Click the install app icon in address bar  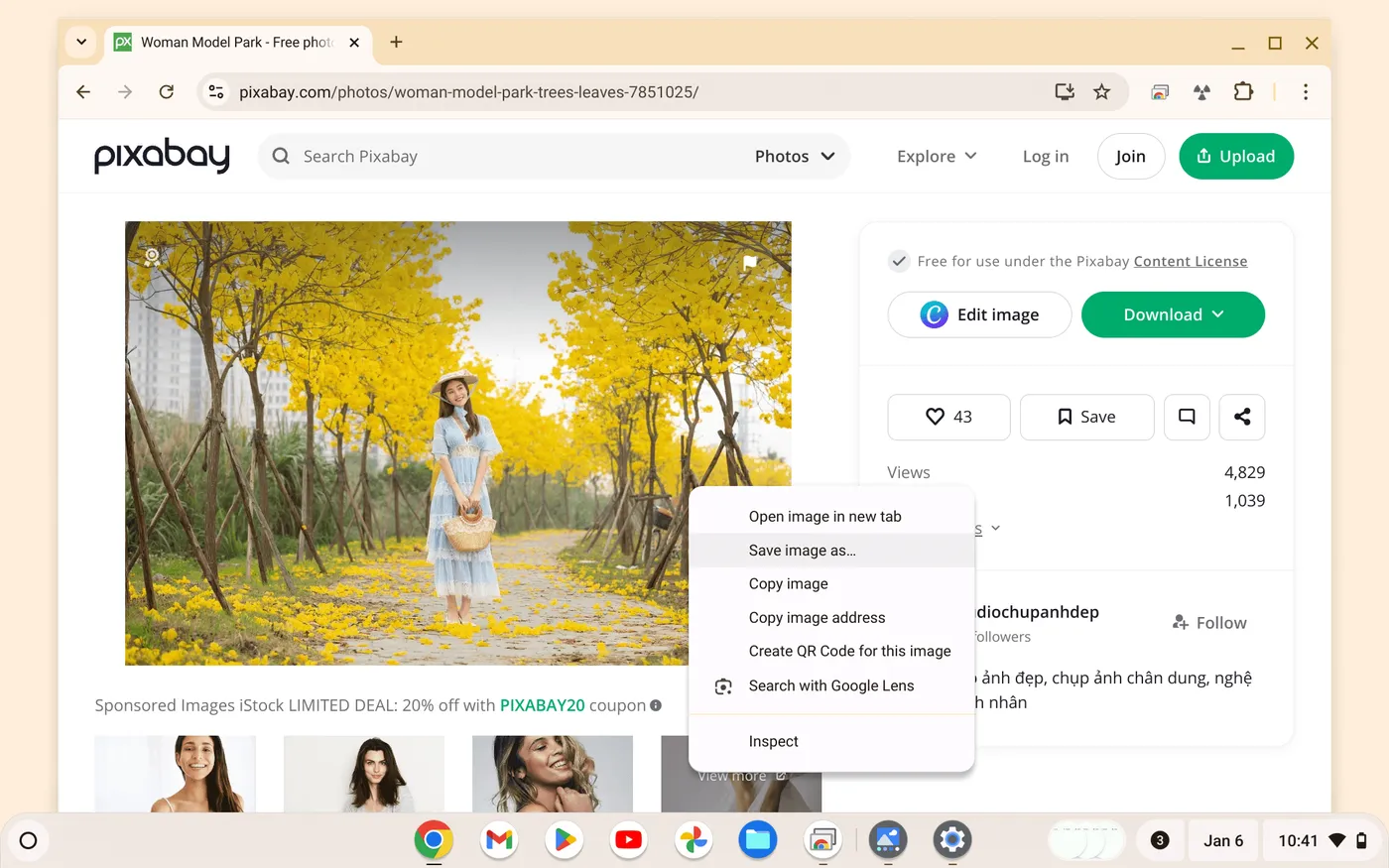tap(1065, 92)
